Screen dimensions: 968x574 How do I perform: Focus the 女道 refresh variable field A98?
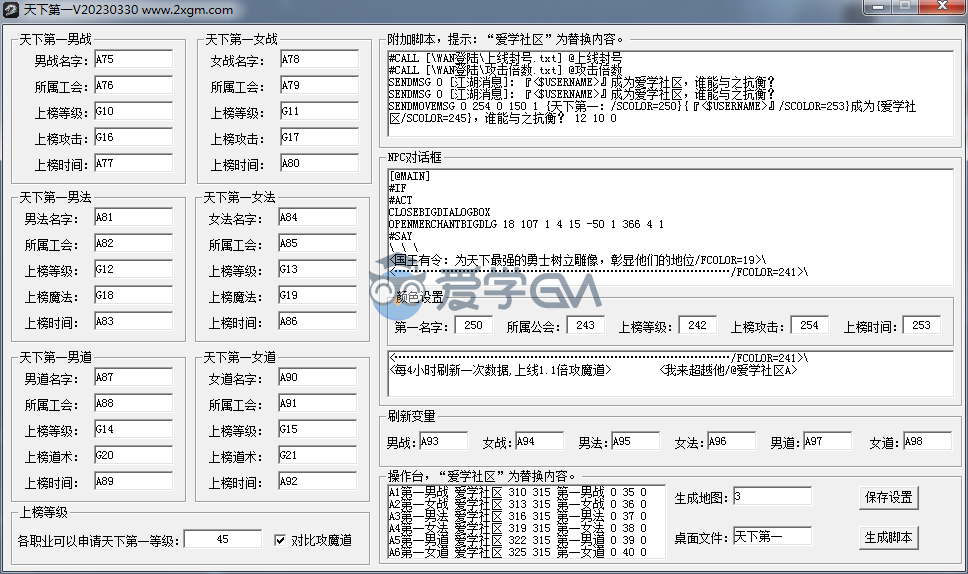click(x=926, y=441)
